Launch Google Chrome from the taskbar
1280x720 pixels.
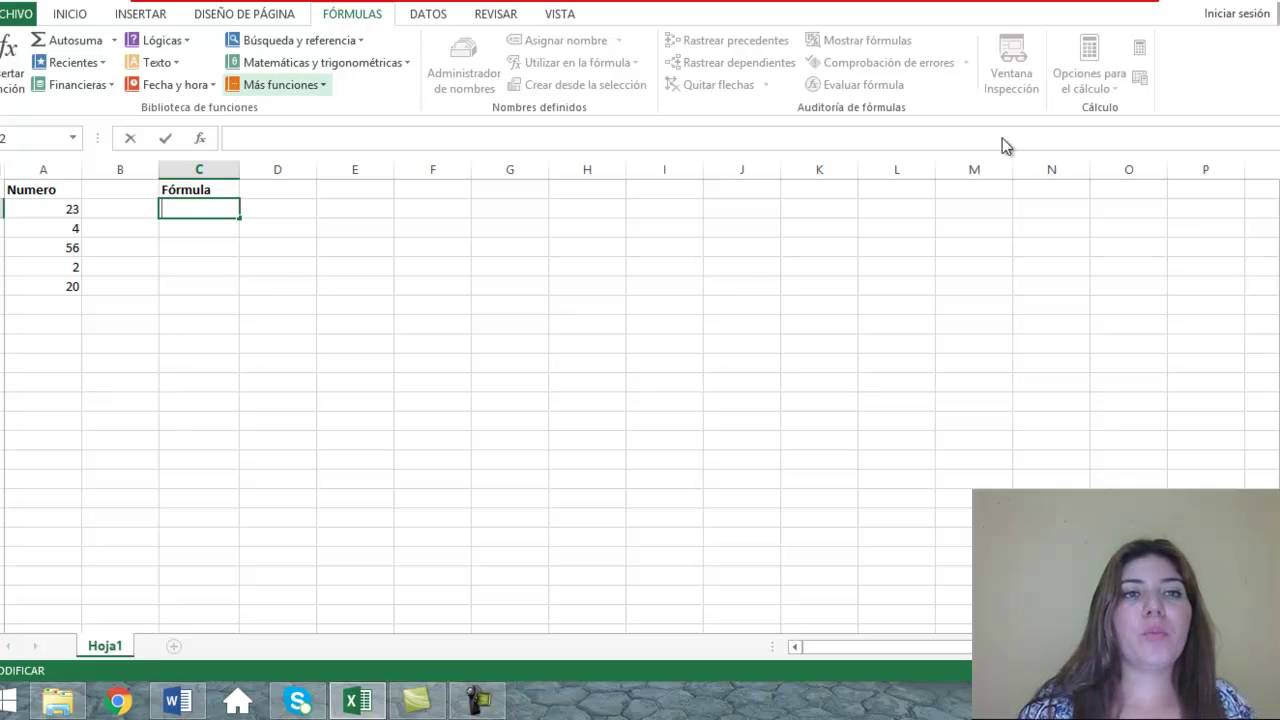point(118,701)
